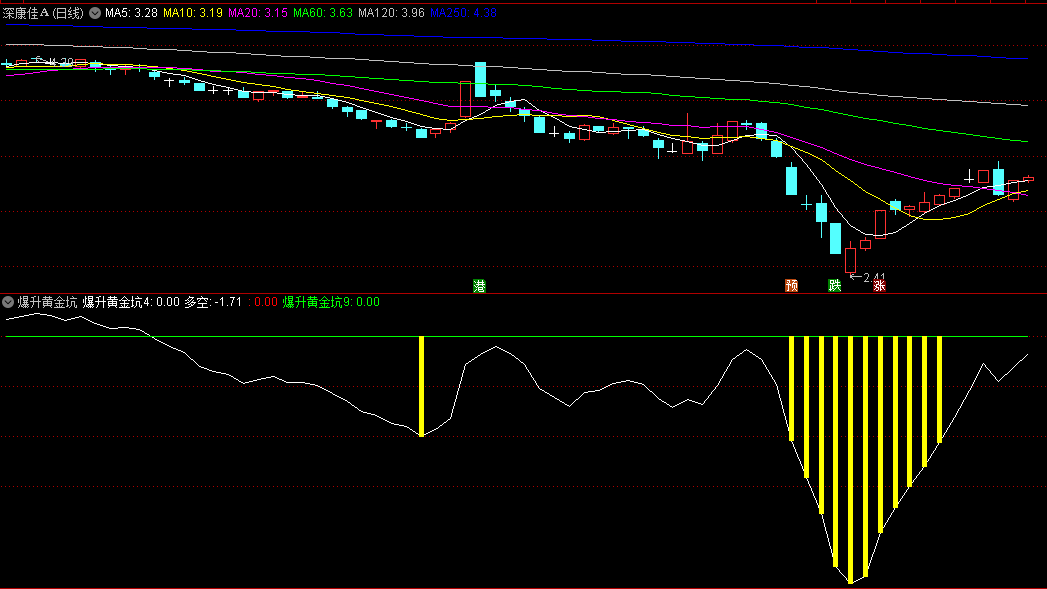Select the green MA60: 3.63 label
1047x589 pixels.
(x=323, y=13)
